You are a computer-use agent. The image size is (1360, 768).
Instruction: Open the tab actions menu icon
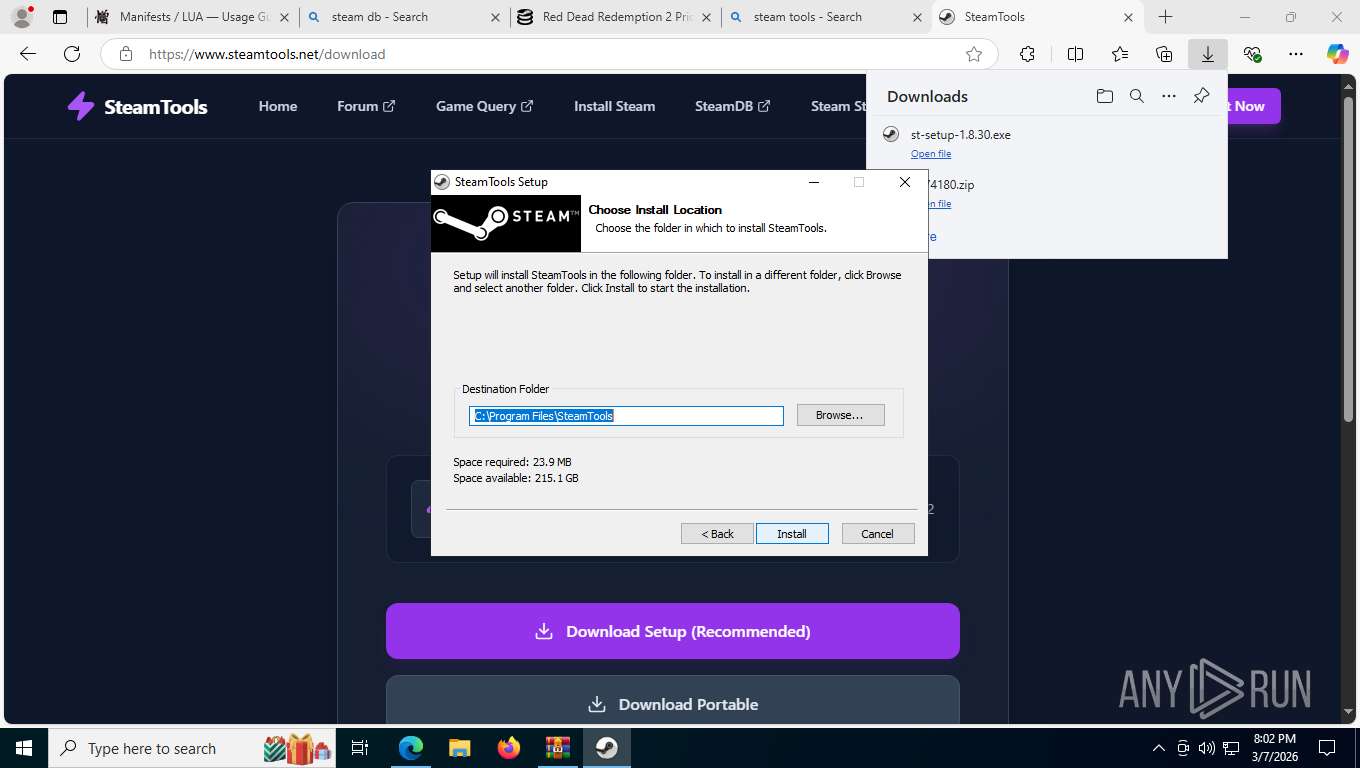click(60, 17)
